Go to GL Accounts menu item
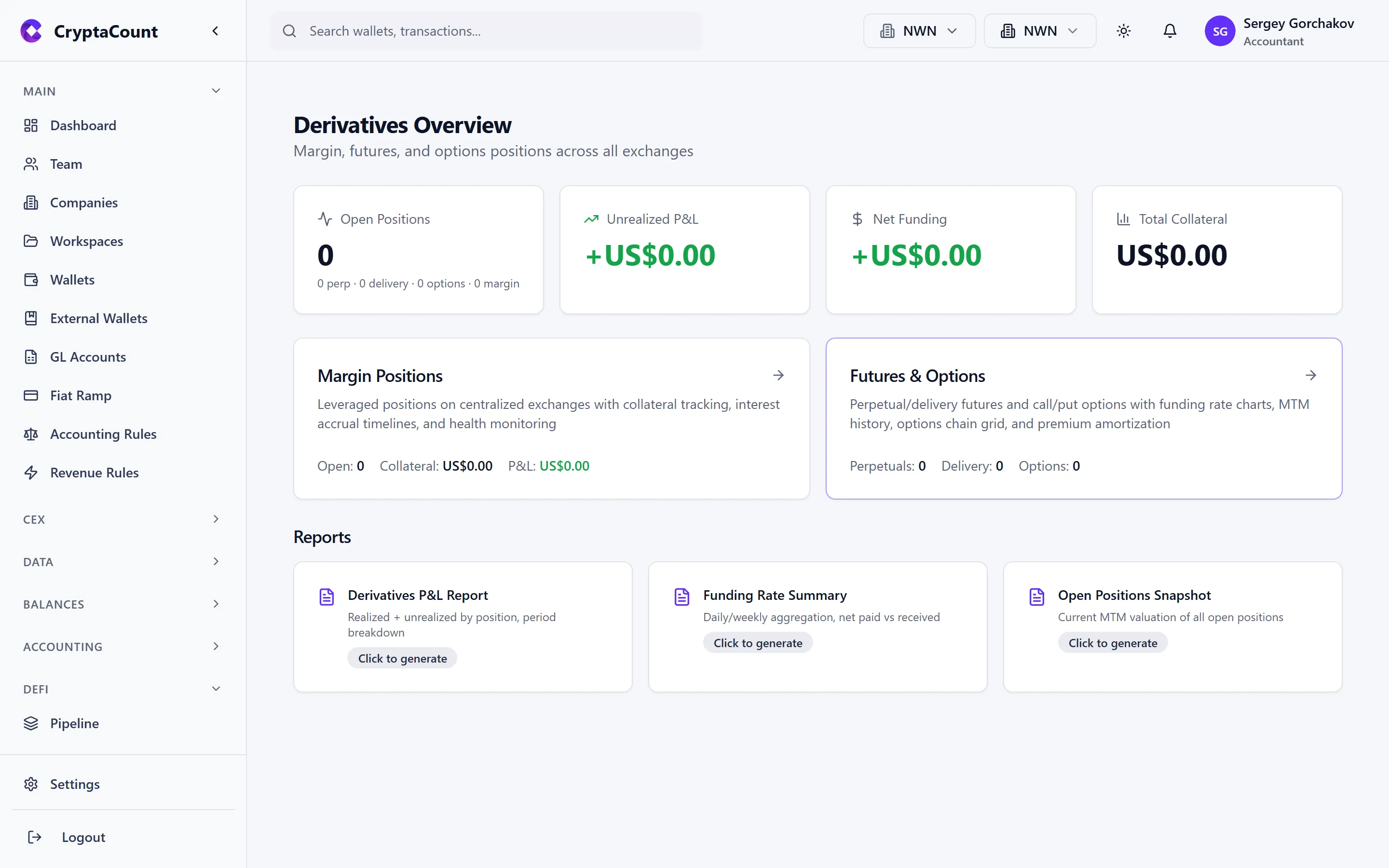1389x868 pixels. coord(88,357)
